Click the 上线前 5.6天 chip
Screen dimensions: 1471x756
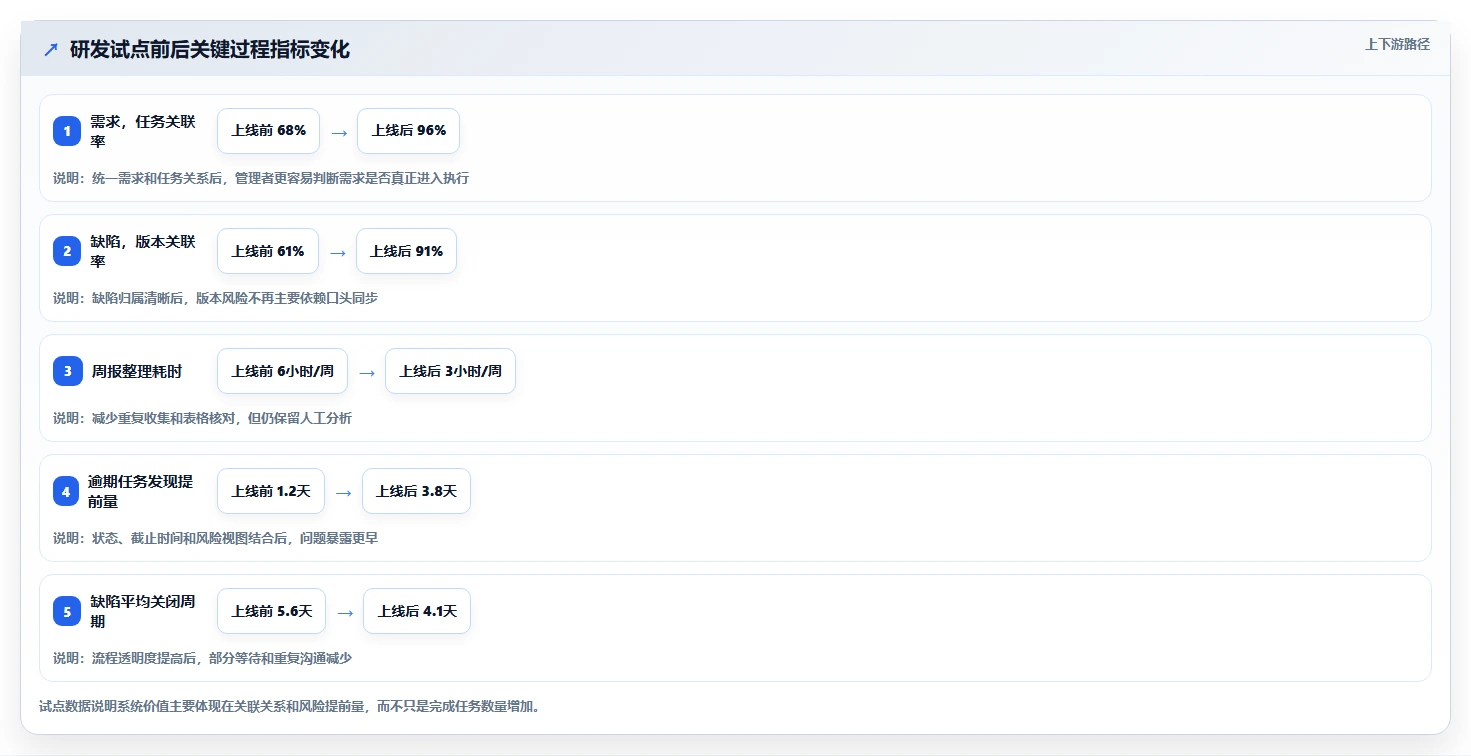(271, 611)
